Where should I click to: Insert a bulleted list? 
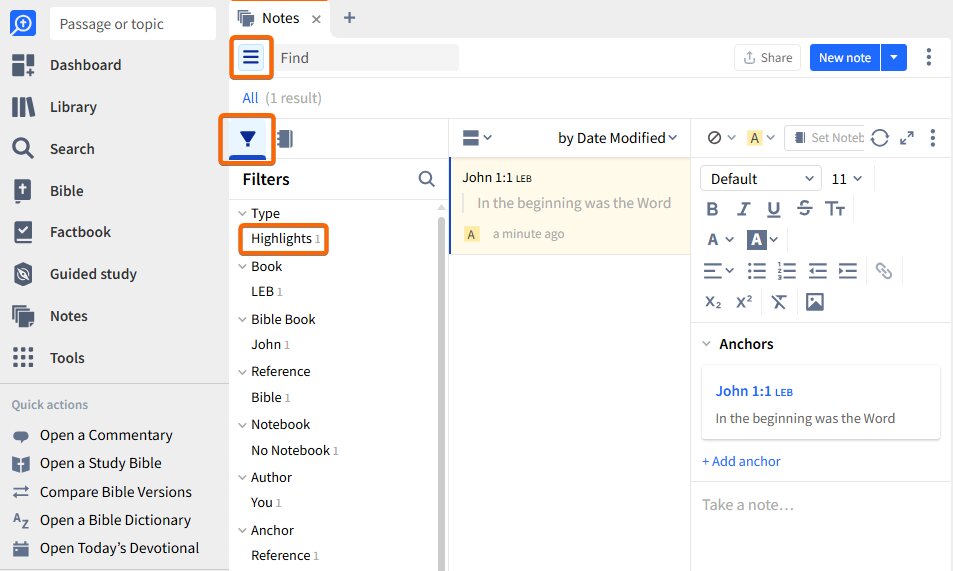pos(757,271)
